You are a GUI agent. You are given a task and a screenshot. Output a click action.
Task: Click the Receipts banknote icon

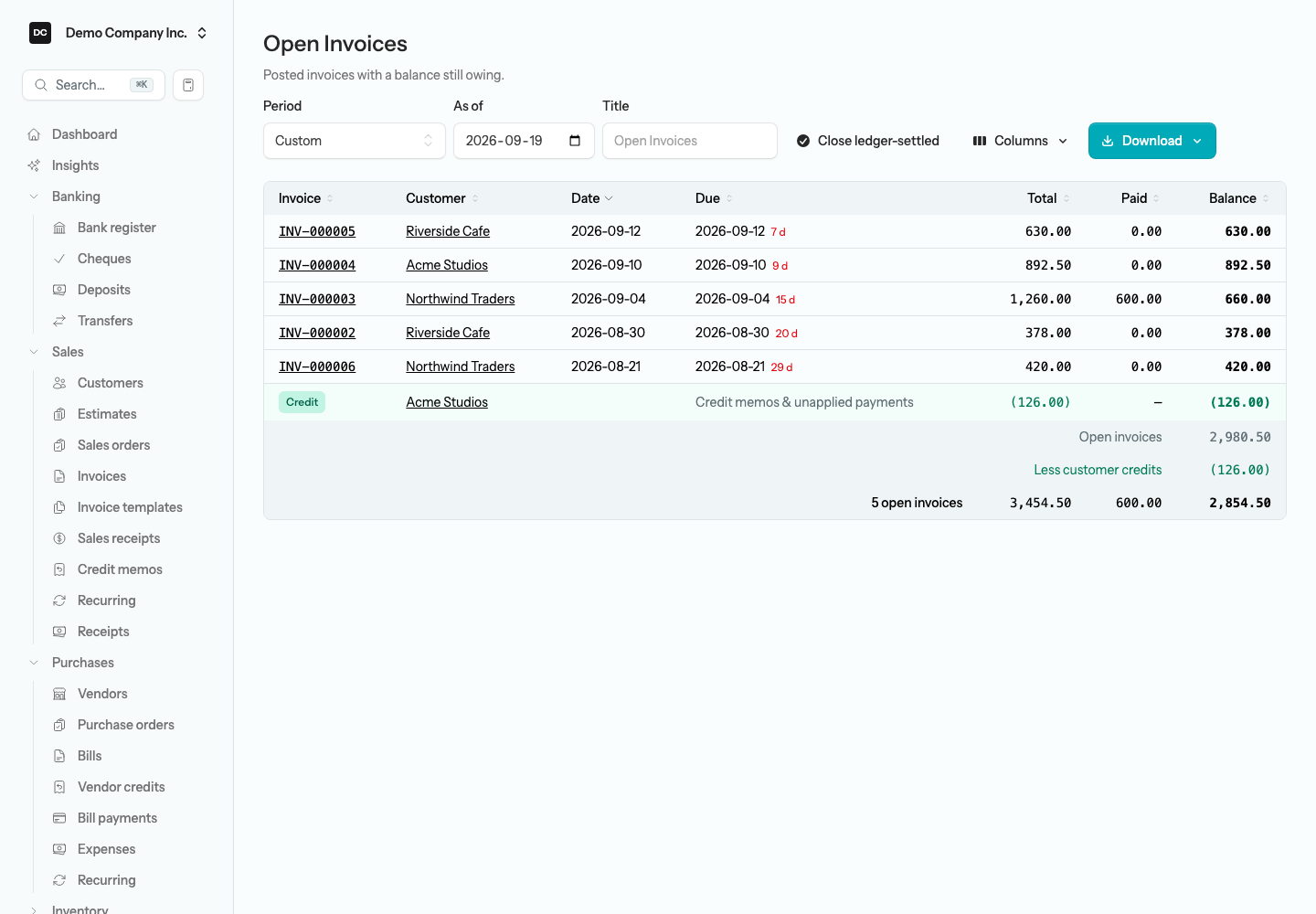pyautogui.click(x=59, y=632)
